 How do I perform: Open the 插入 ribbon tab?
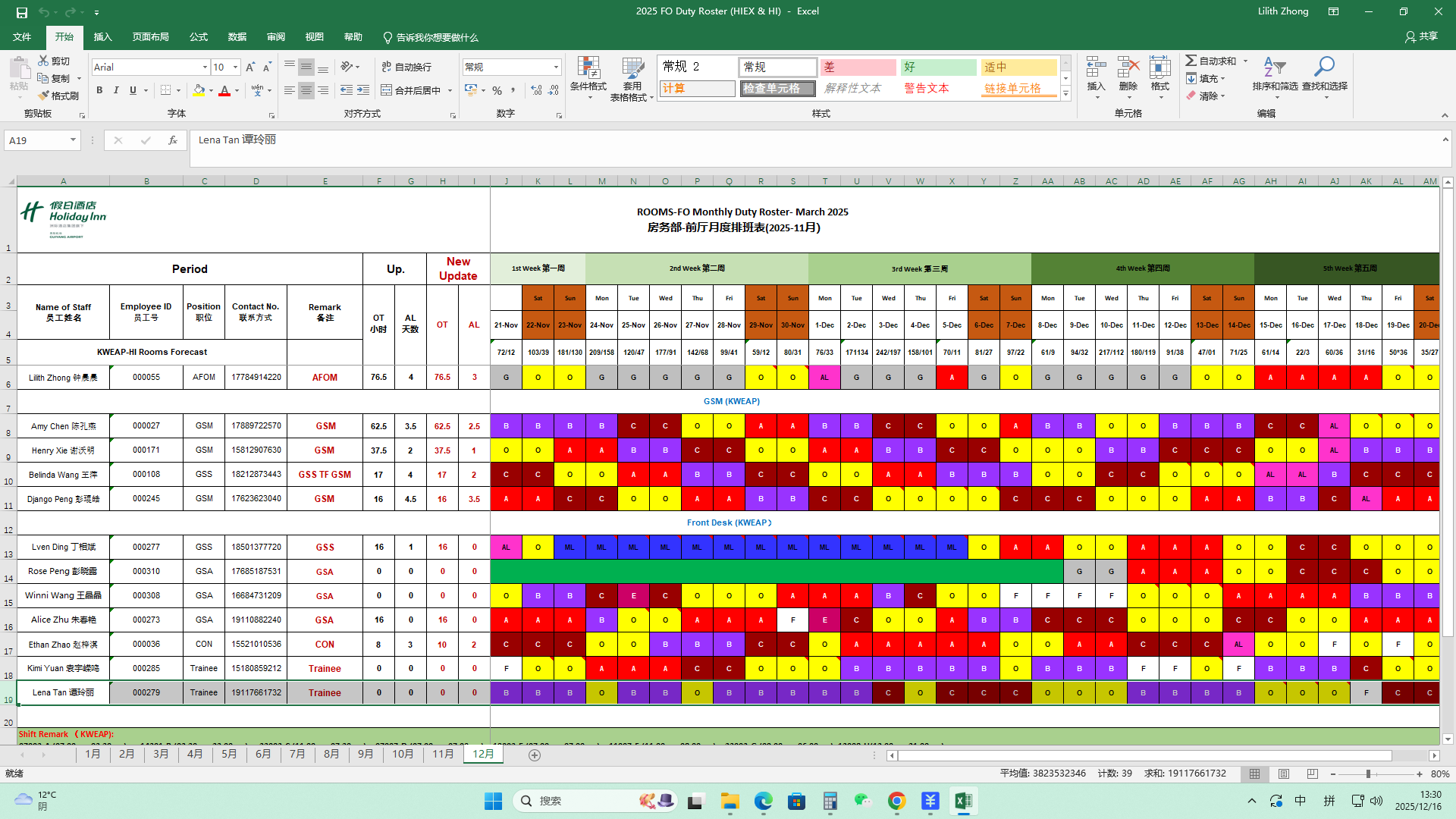pyautogui.click(x=102, y=37)
